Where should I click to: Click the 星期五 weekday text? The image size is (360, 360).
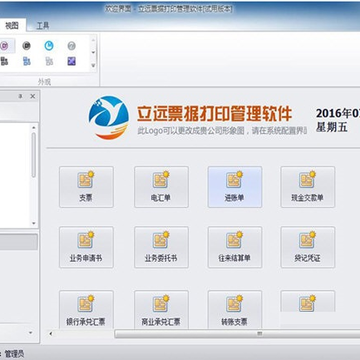point(332,127)
